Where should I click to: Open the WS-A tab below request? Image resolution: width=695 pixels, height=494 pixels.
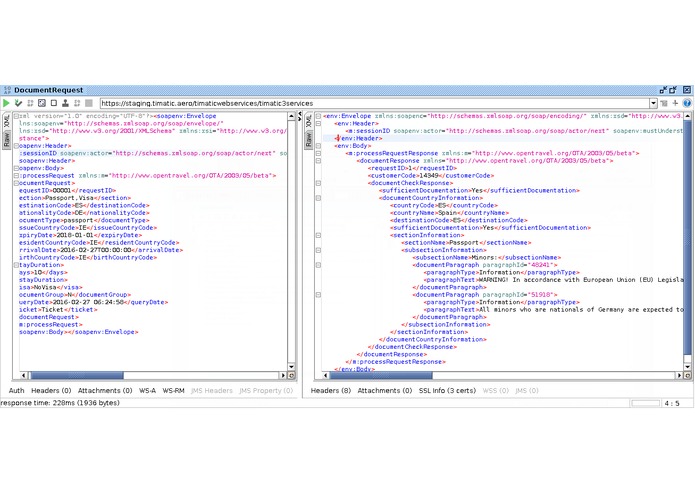(x=147, y=390)
